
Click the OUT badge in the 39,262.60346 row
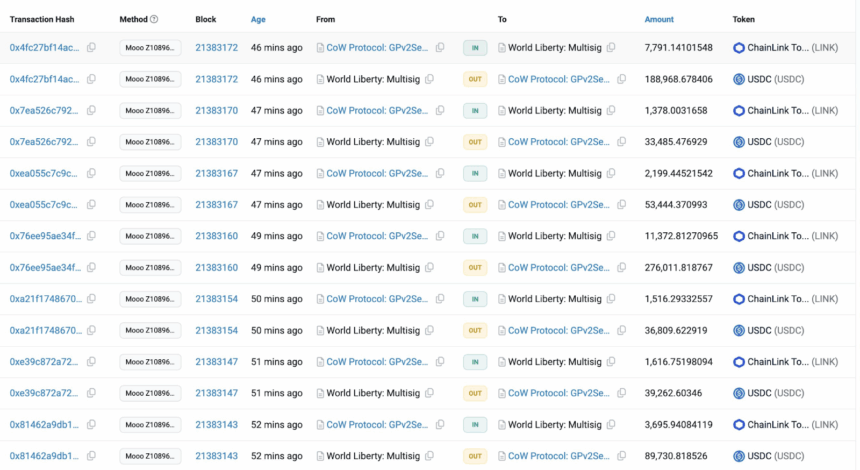click(475, 393)
